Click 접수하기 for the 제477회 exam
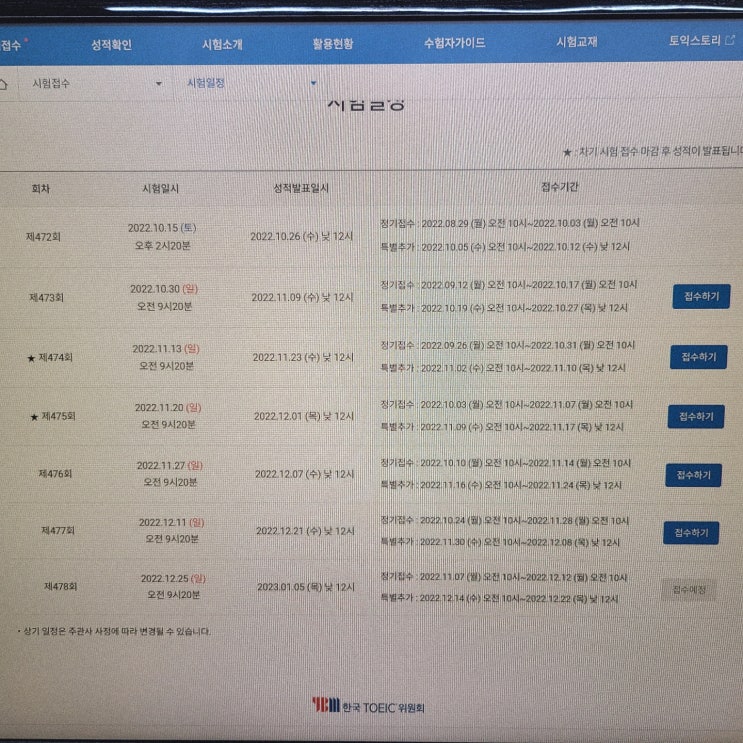Image resolution: width=743 pixels, height=743 pixels. coord(691,533)
